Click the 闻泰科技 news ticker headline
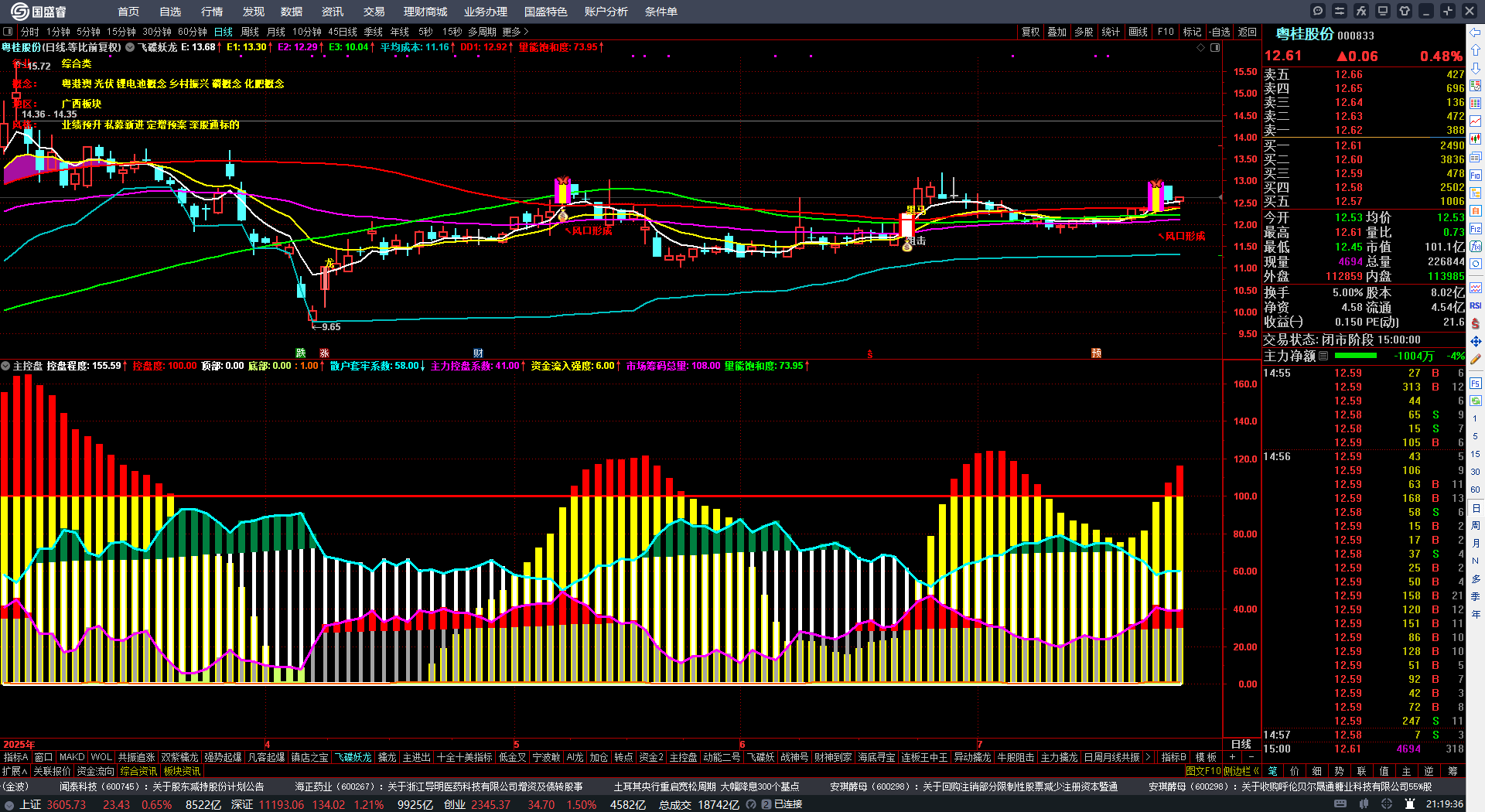 pyautogui.click(x=162, y=786)
